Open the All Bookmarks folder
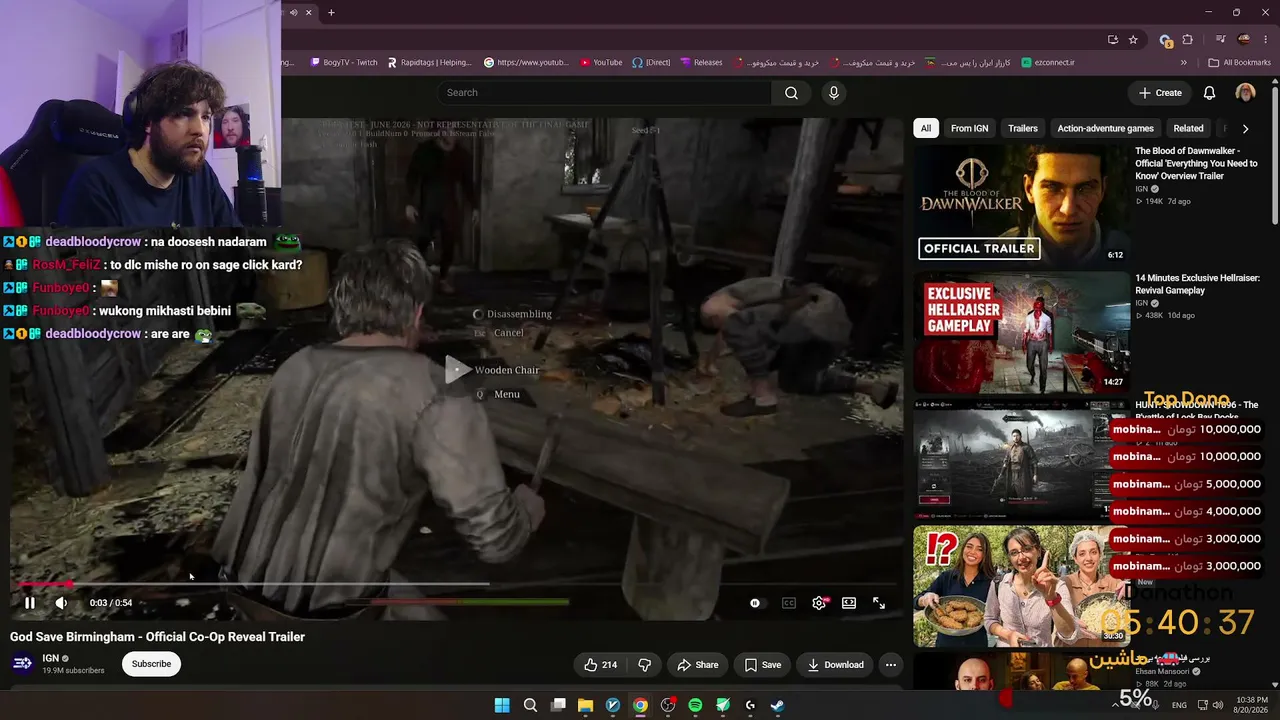 pos(1240,62)
